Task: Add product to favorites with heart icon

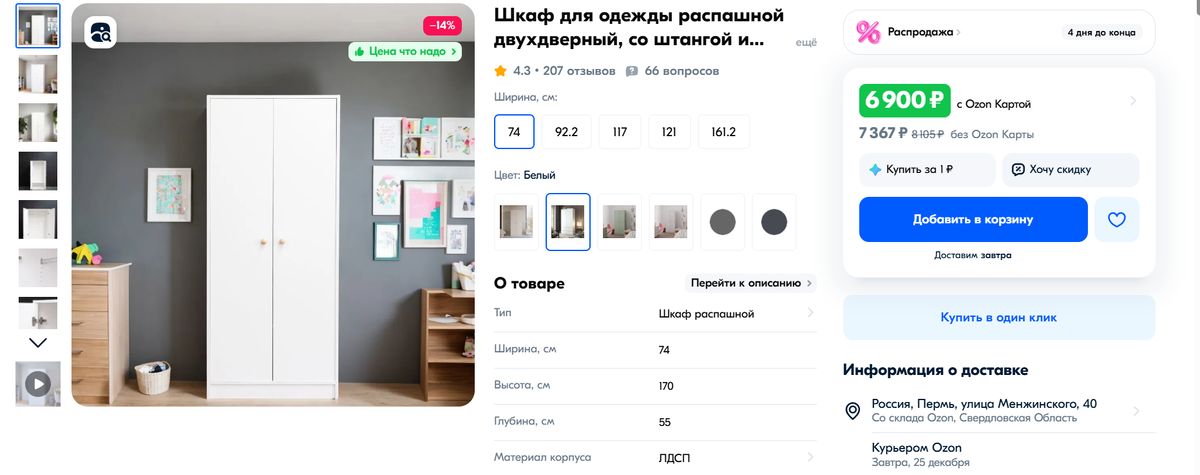Action: (x=1117, y=219)
